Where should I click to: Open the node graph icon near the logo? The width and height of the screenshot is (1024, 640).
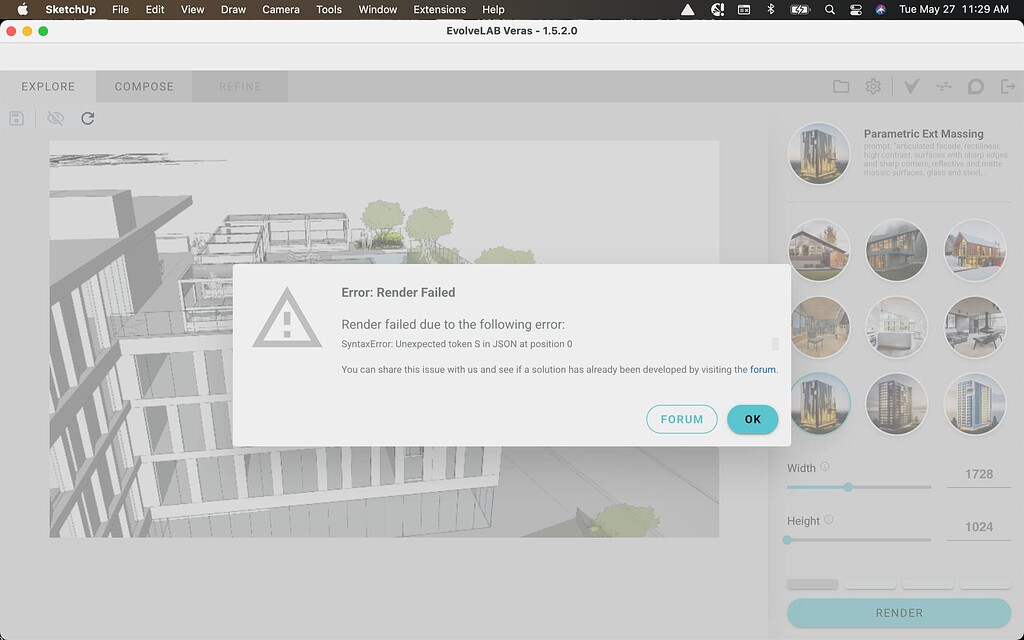pyautogui.click(x=943, y=86)
